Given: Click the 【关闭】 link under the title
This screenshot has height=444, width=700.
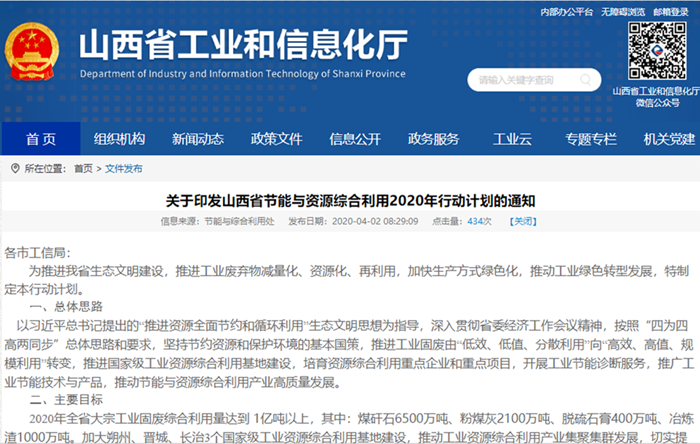Looking at the screenshot, I should [523, 221].
